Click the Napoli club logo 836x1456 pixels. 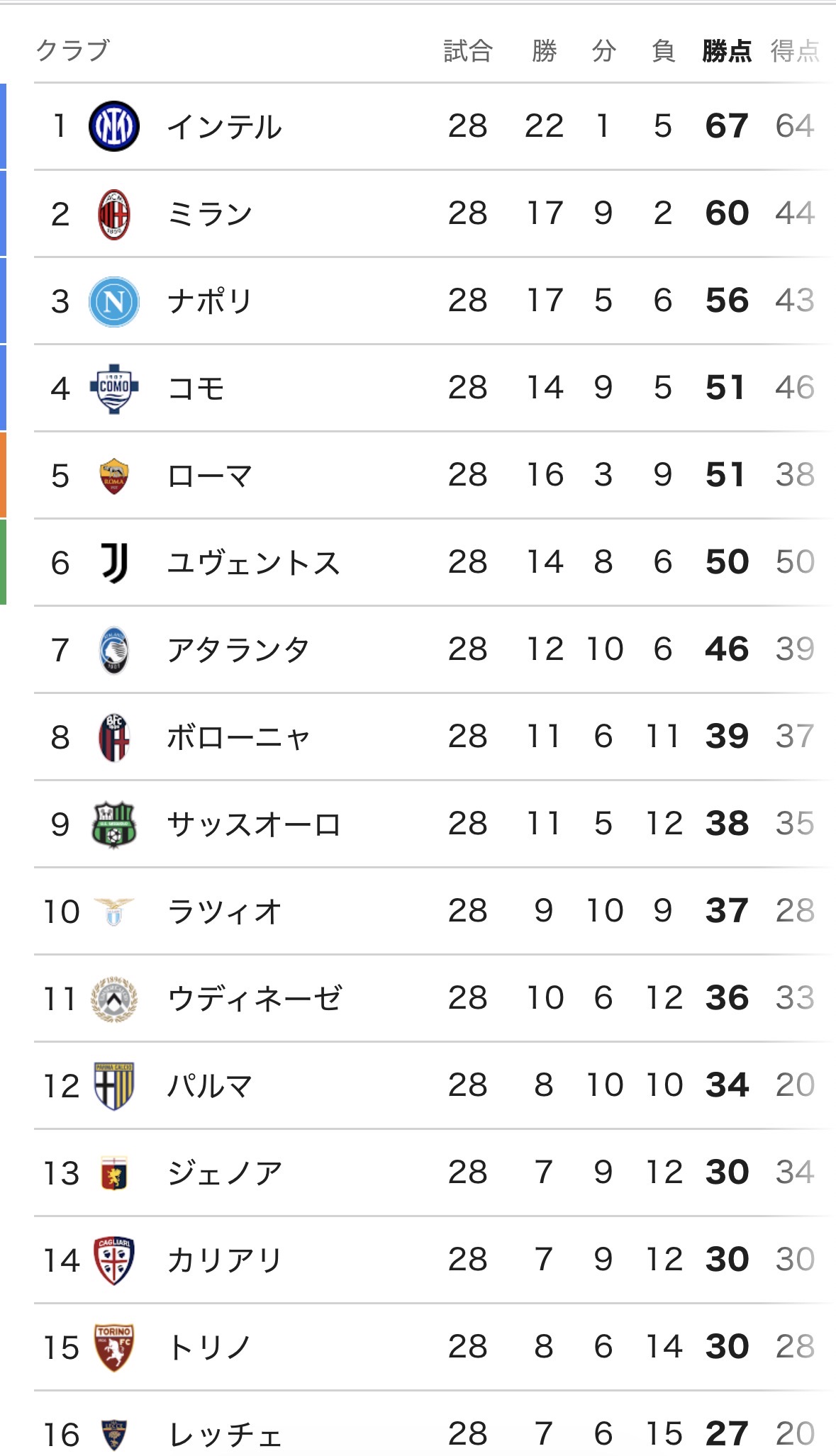pos(113,301)
